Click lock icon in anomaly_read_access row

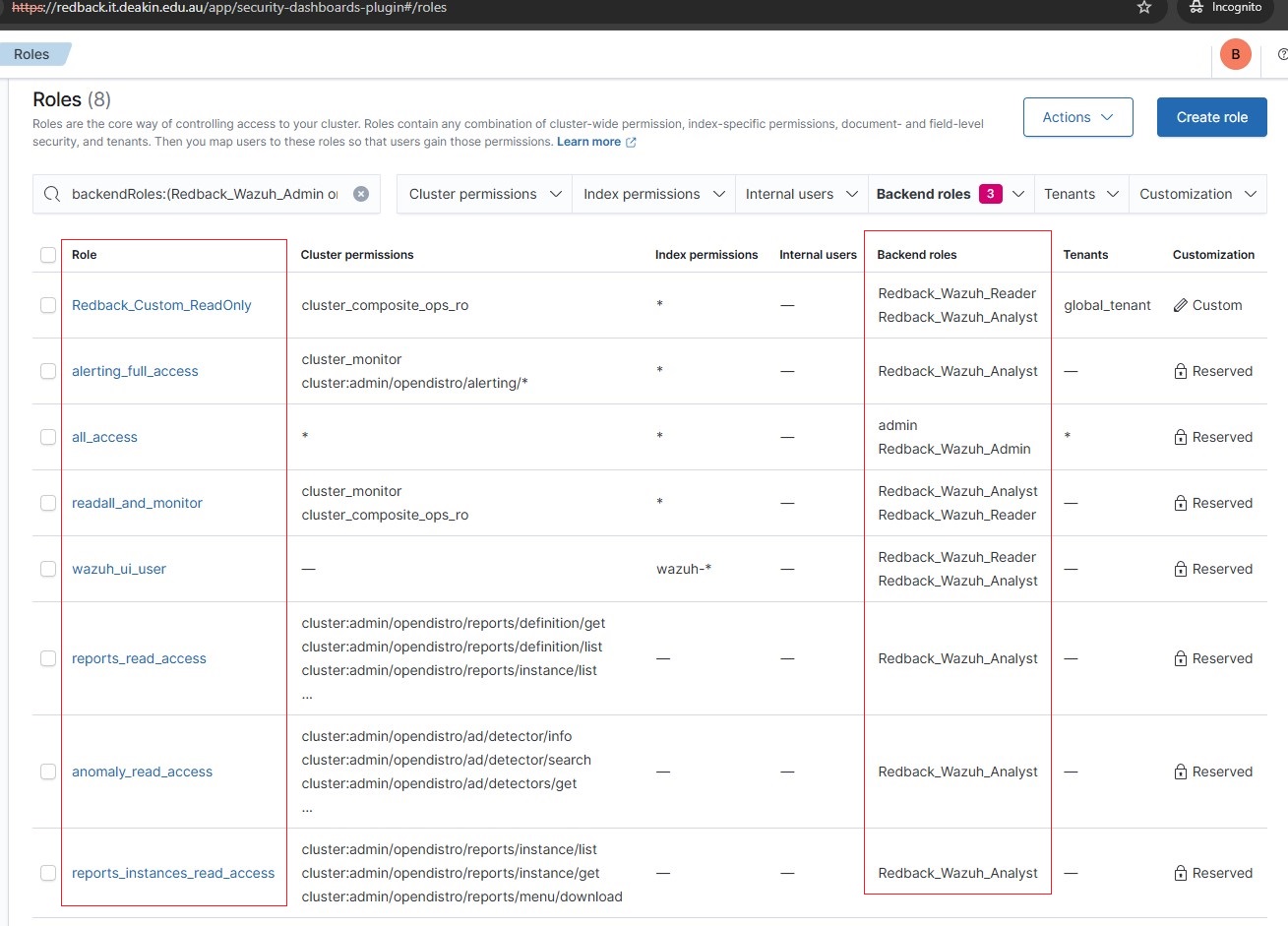click(1181, 772)
